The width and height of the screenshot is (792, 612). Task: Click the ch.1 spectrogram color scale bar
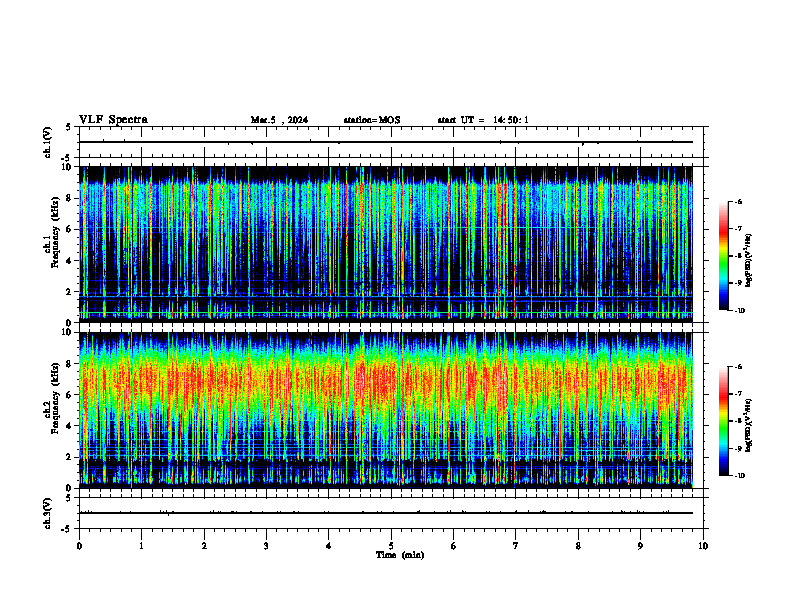click(723, 256)
